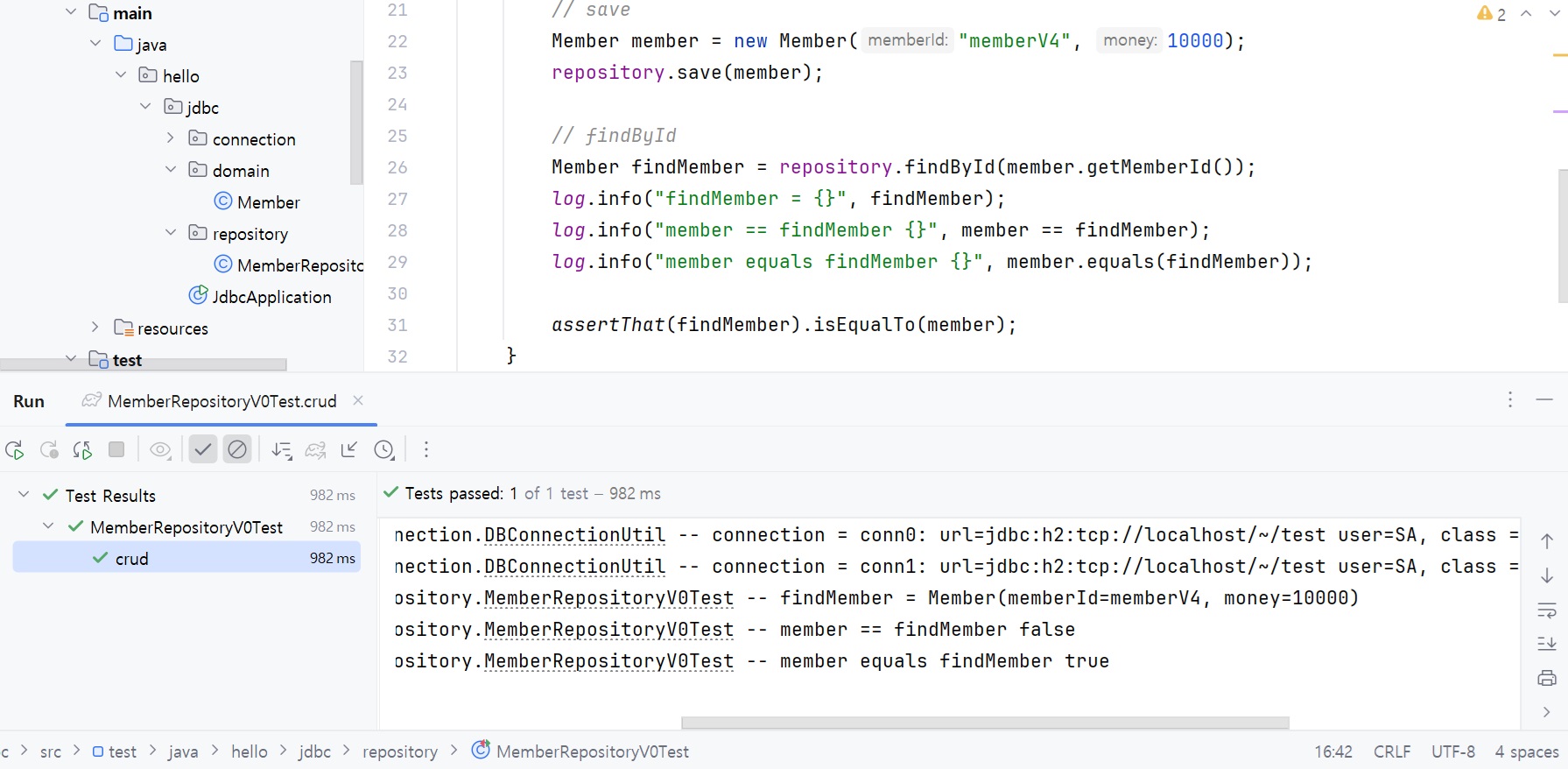1568x769 pixels.
Task: Collapse the jdbc package node
Action: 145,107
